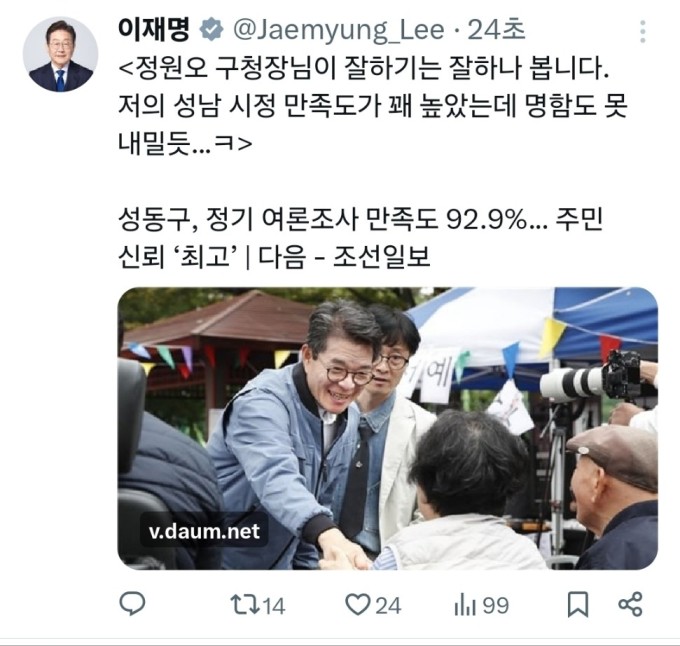
Task: Click the tweet text about 정원오 구청장님
Action: coord(373,107)
